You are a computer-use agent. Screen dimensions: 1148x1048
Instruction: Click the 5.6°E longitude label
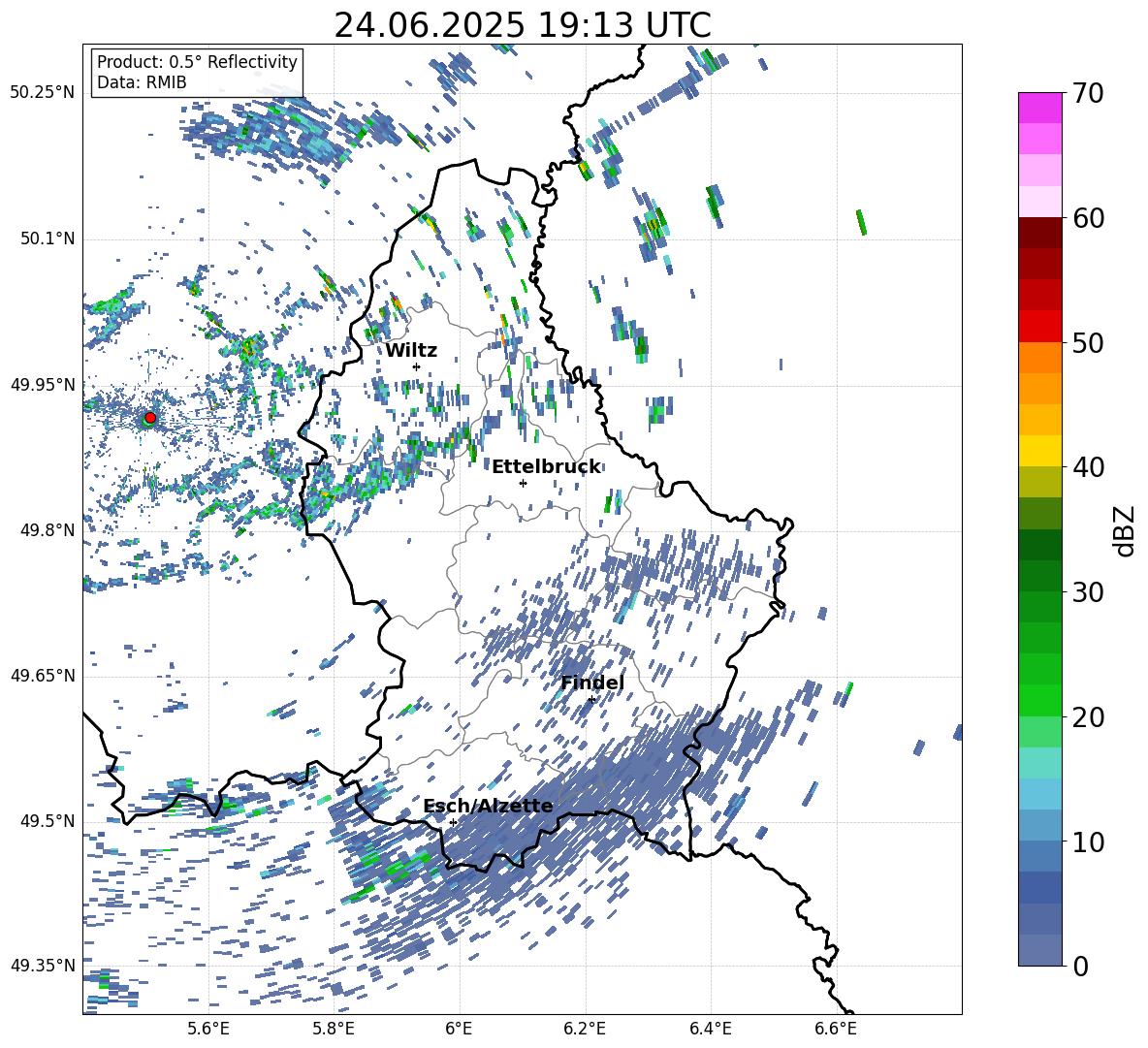(208, 1029)
